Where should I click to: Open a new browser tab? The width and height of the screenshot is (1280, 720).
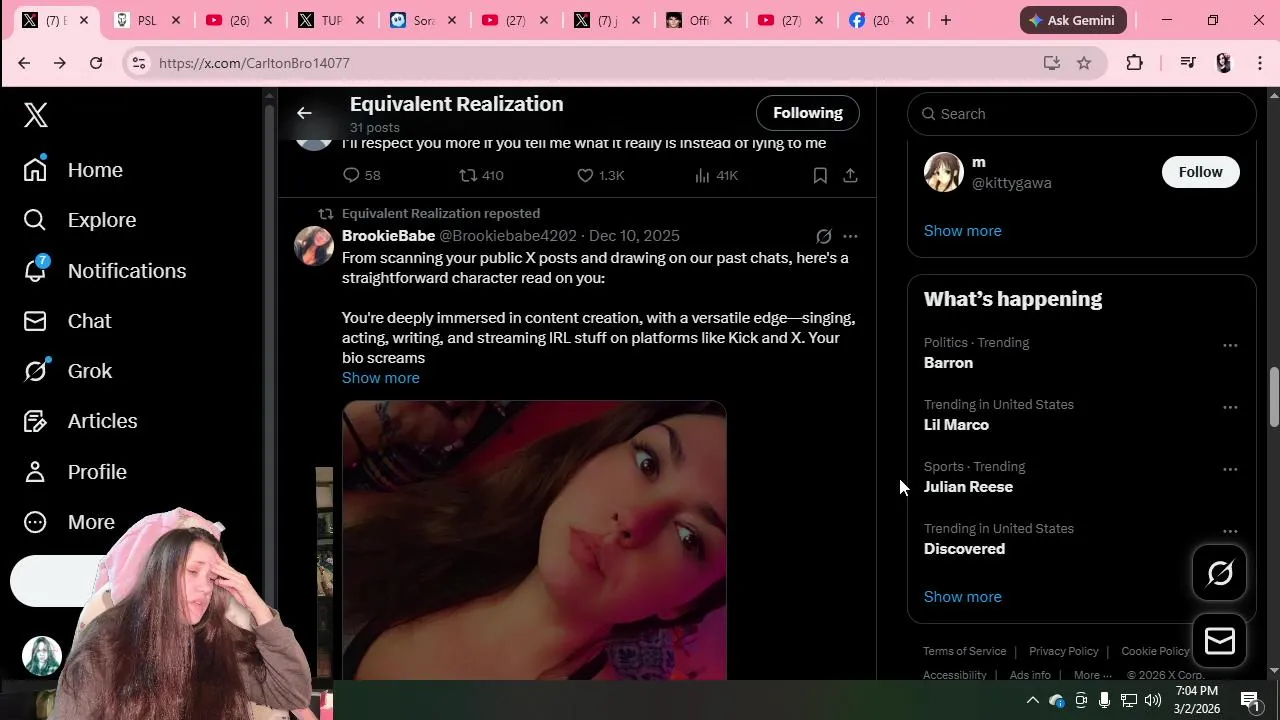(x=945, y=20)
